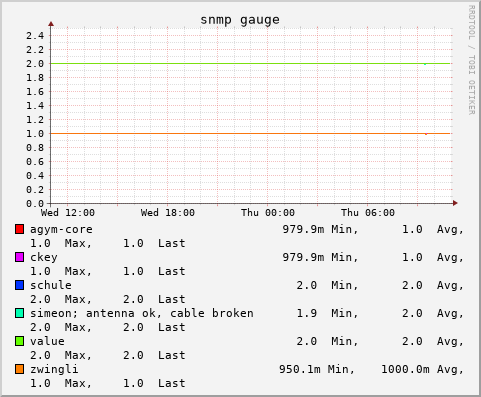Click the cyan simeon legend swatch
The width and height of the screenshot is (481, 397).
[x=19, y=313]
